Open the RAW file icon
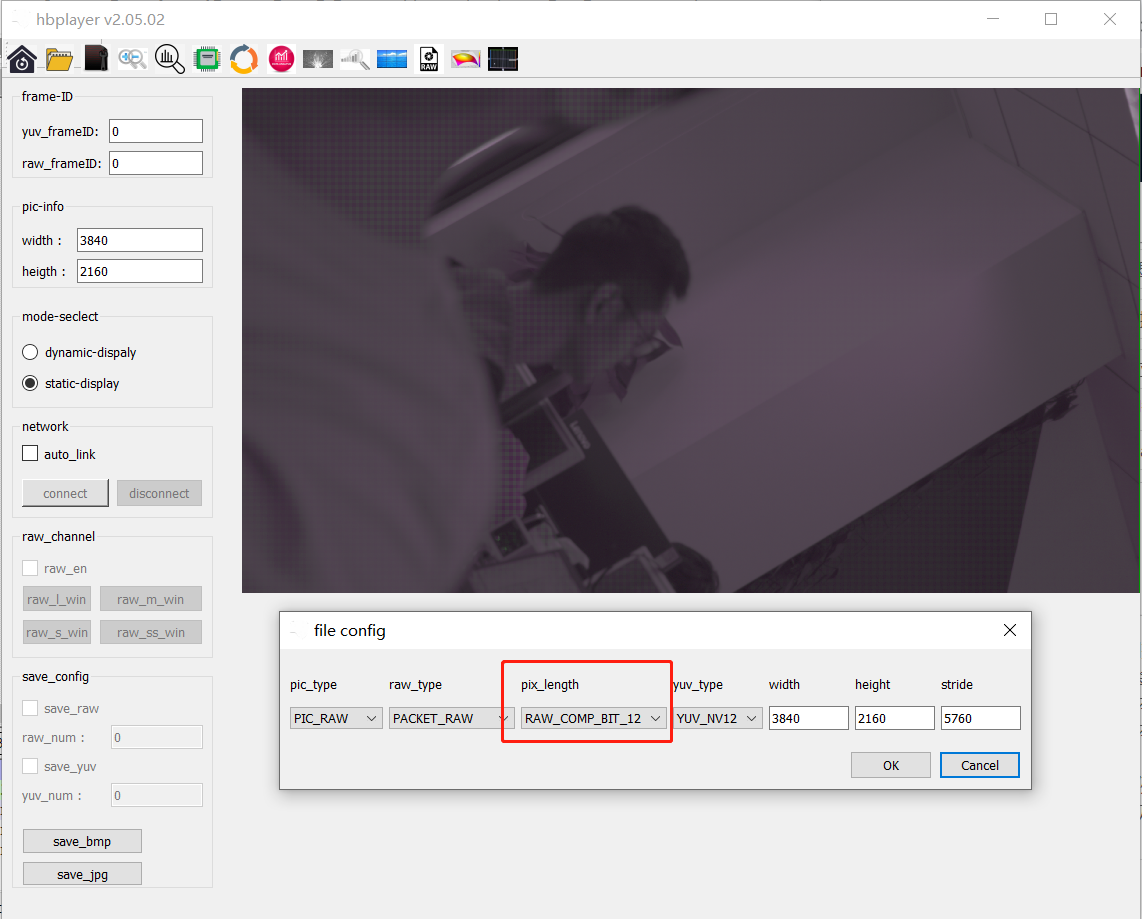The image size is (1142, 919). coord(429,59)
